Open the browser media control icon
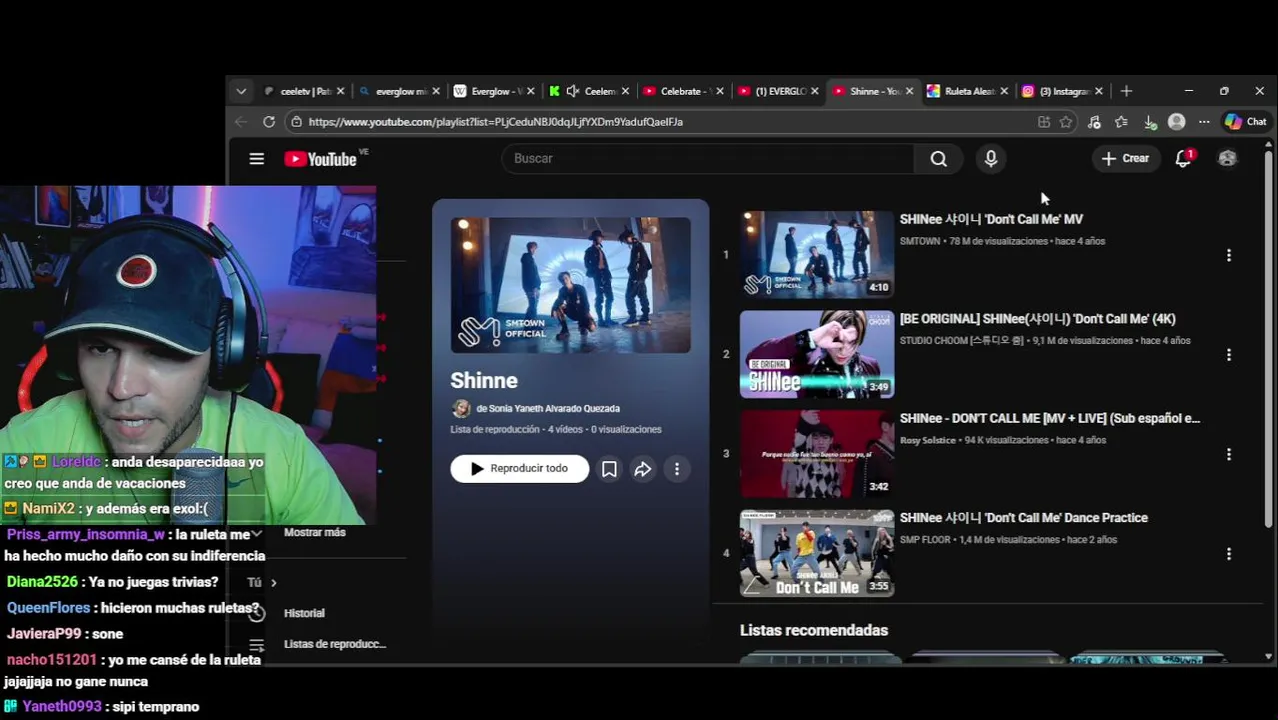Screen dimensions: 1278x720 pos(1094,121)
